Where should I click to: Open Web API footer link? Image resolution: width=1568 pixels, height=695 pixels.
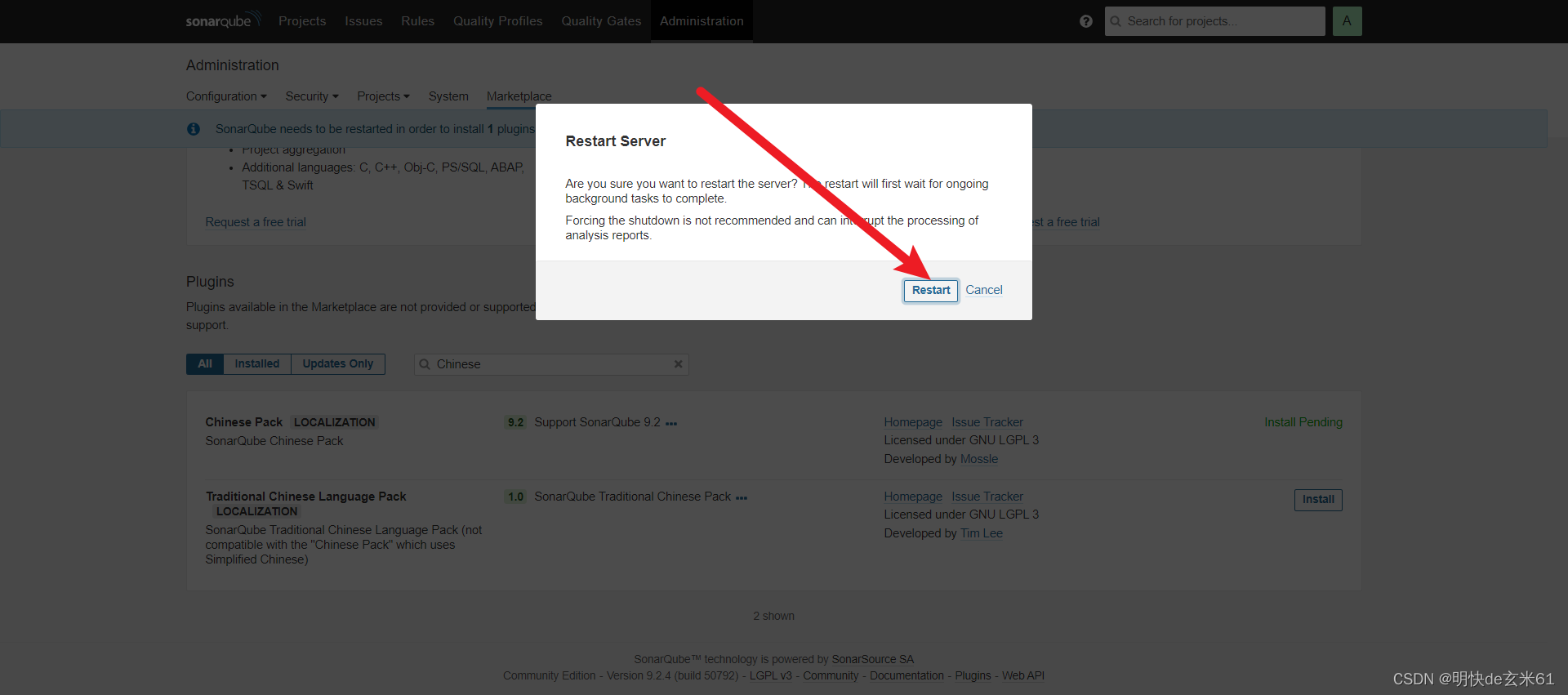(1023, 675)
